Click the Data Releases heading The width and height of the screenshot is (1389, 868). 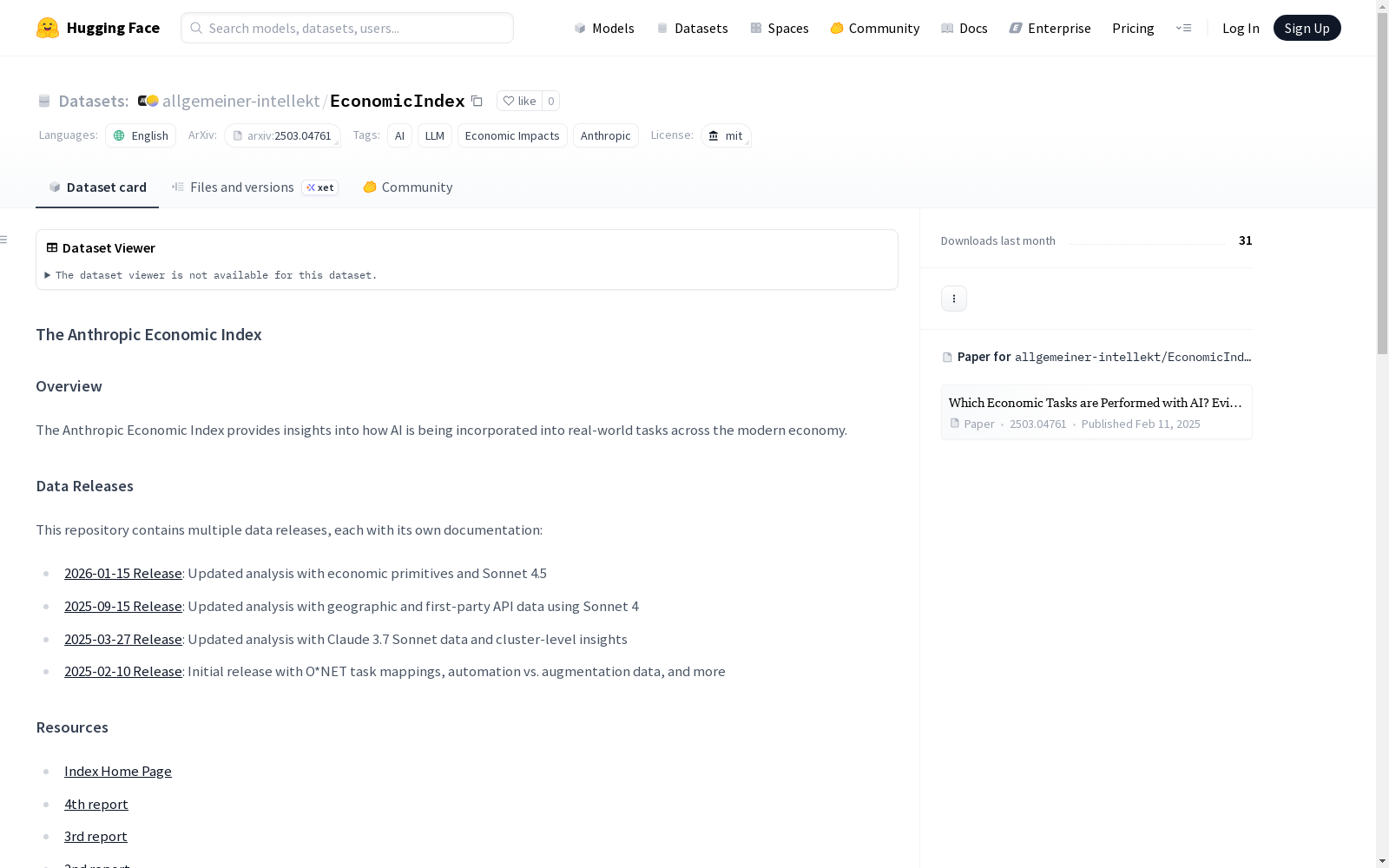tap(85, 486)
